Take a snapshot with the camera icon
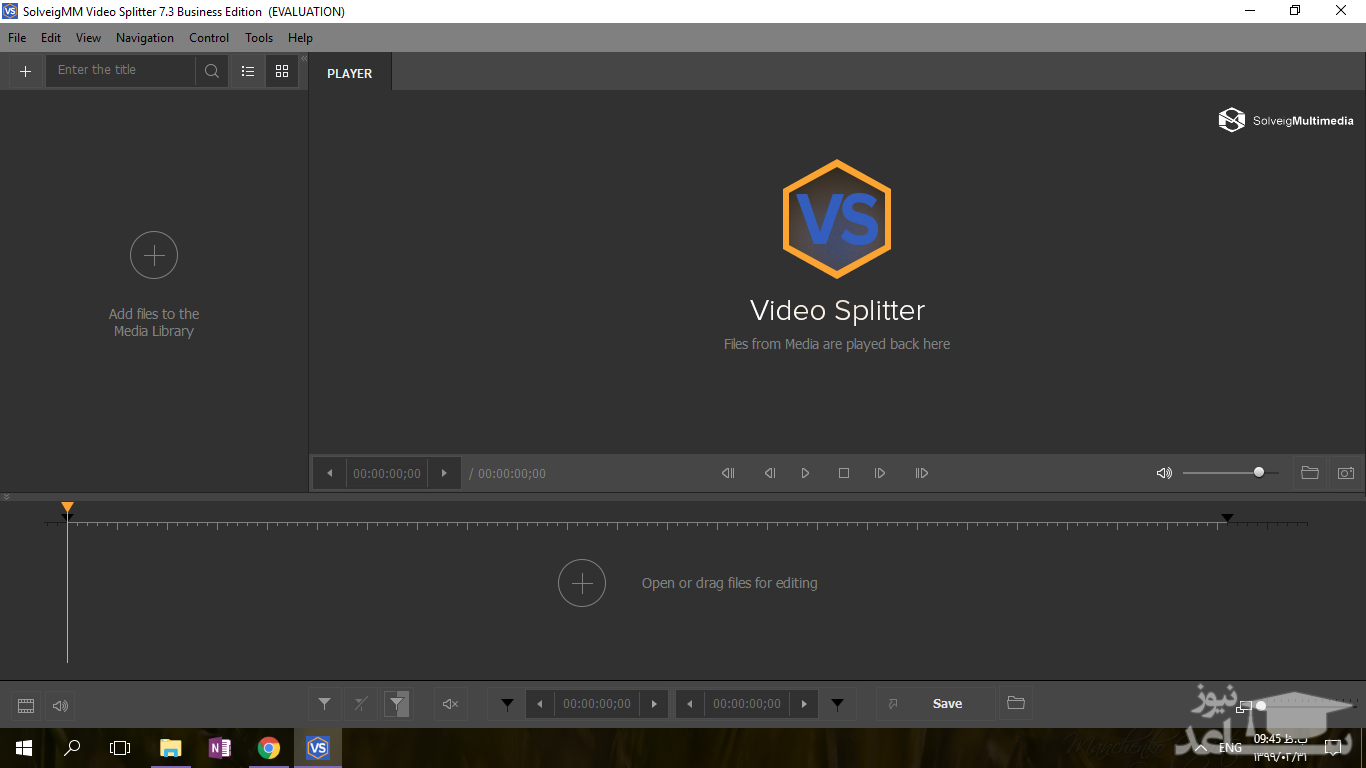This screenshot has width=1366, height=768. pyautogui.click(x=1346, y=473)
